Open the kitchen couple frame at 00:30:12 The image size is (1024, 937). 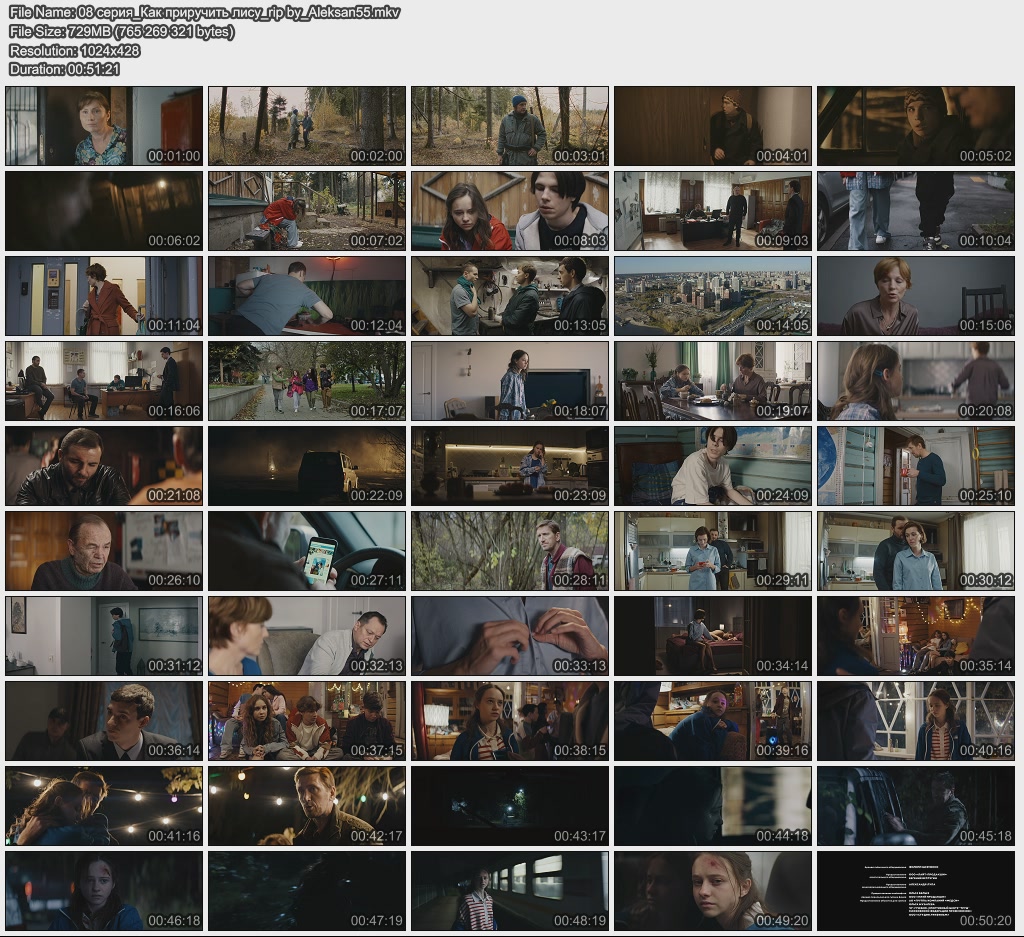(x=915, y=551)
